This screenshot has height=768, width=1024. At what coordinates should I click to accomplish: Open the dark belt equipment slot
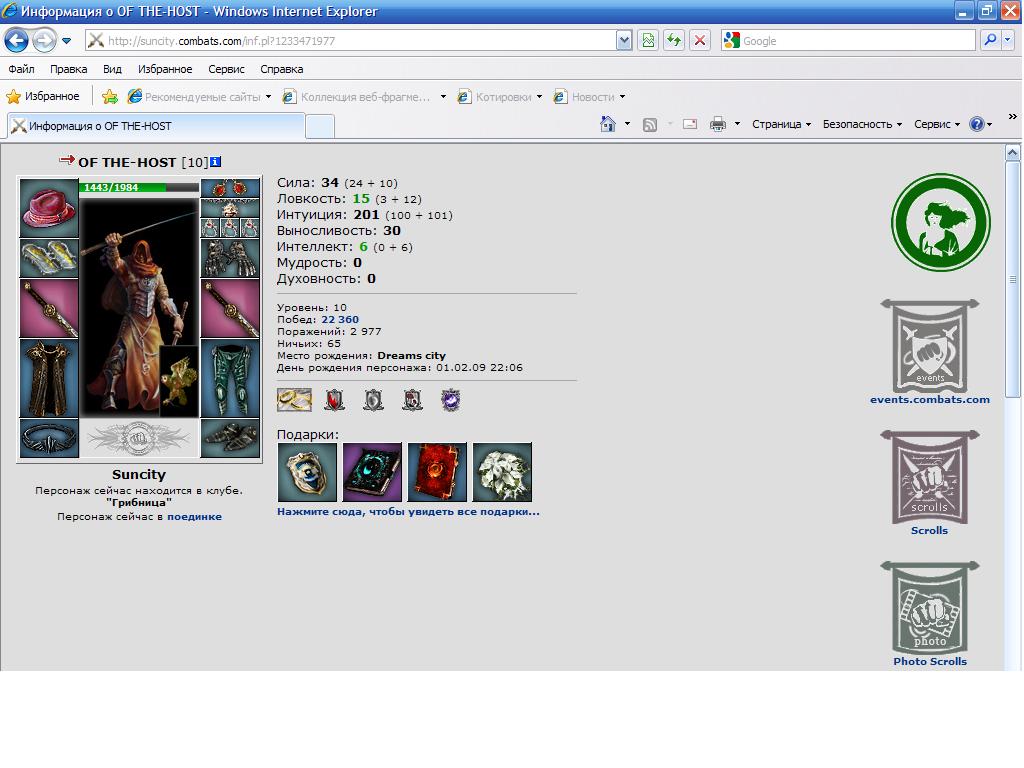(x=49, y=438)
